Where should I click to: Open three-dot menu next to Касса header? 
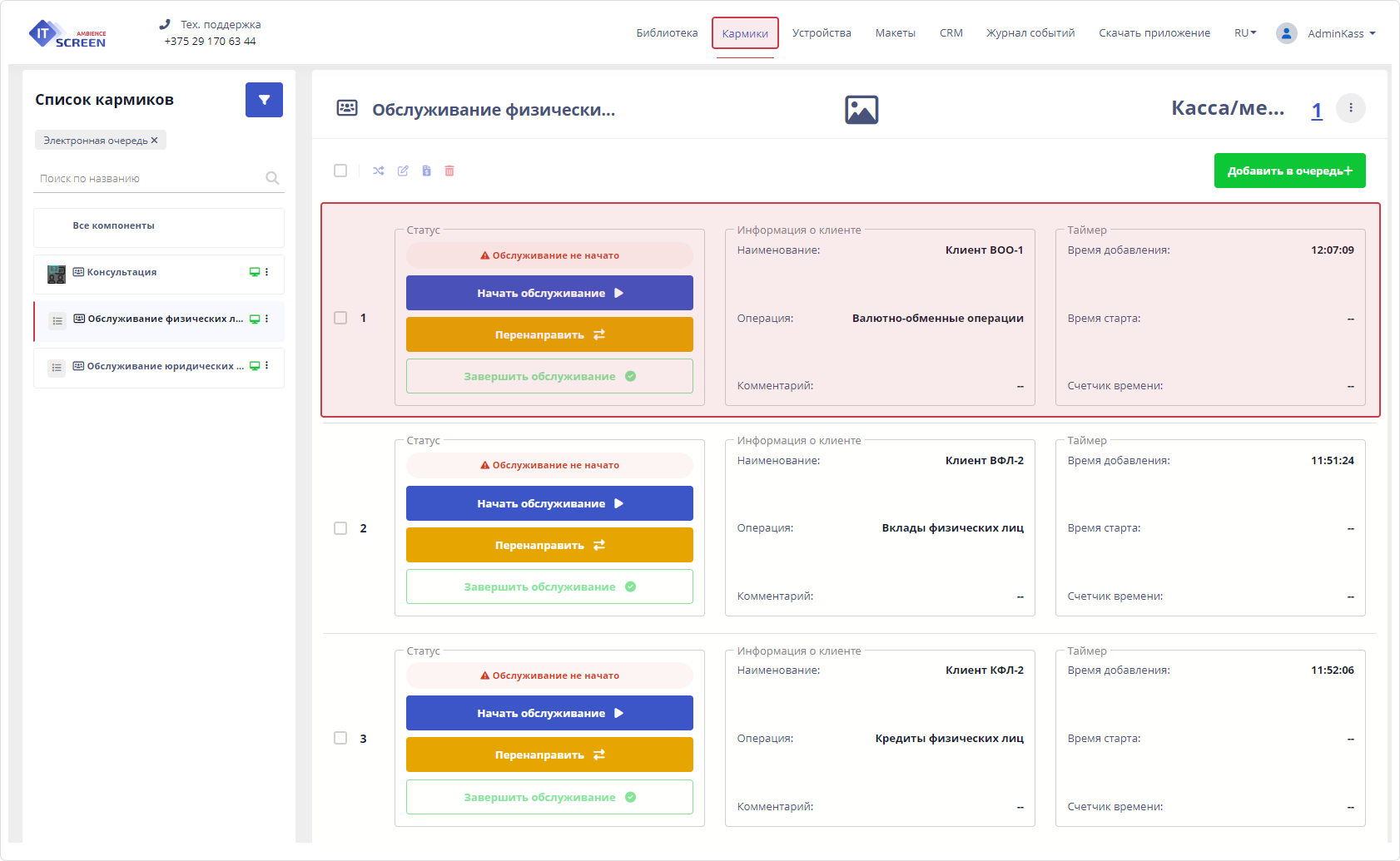click(x=1350, y=108)
